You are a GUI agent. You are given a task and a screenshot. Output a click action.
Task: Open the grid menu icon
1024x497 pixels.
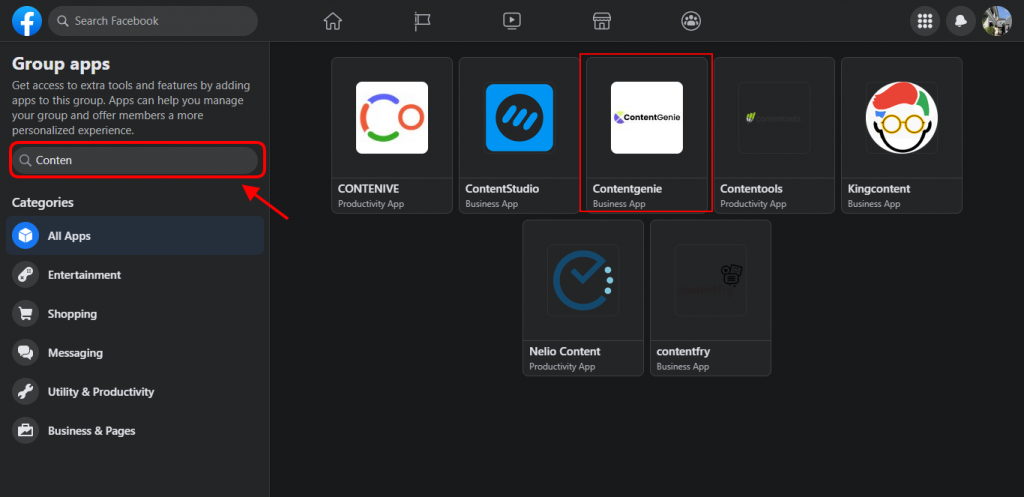coord(925,21)
